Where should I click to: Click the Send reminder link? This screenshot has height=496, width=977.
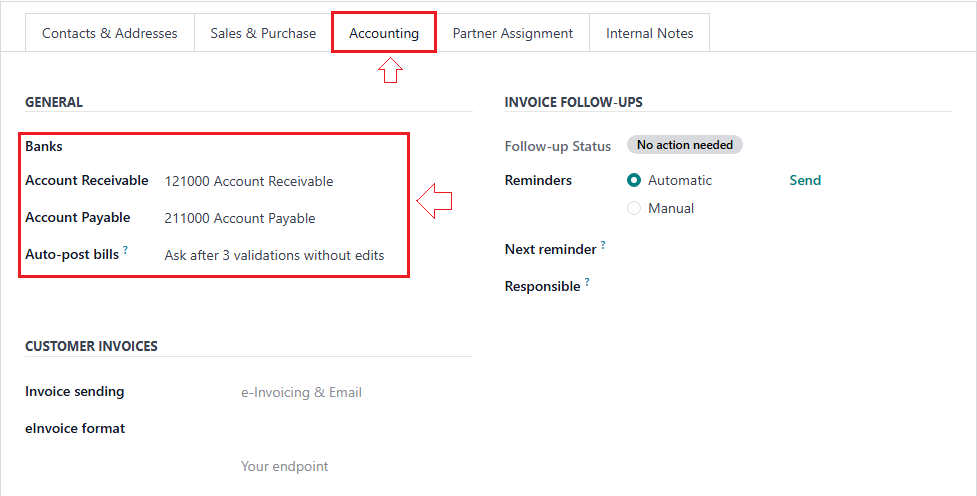pyautogui.click(x=805, y=180)
